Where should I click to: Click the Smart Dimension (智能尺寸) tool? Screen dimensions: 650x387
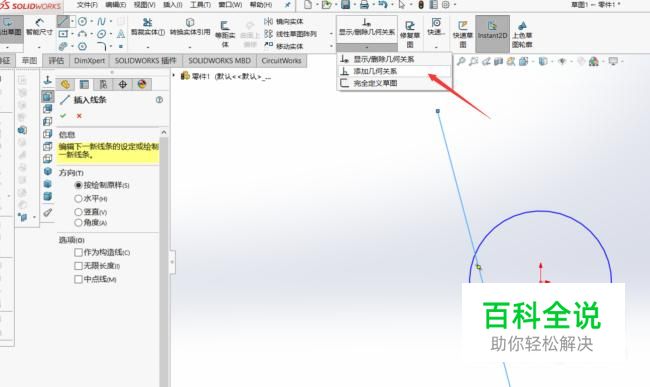pyautogui.click(x=39, y=27)
